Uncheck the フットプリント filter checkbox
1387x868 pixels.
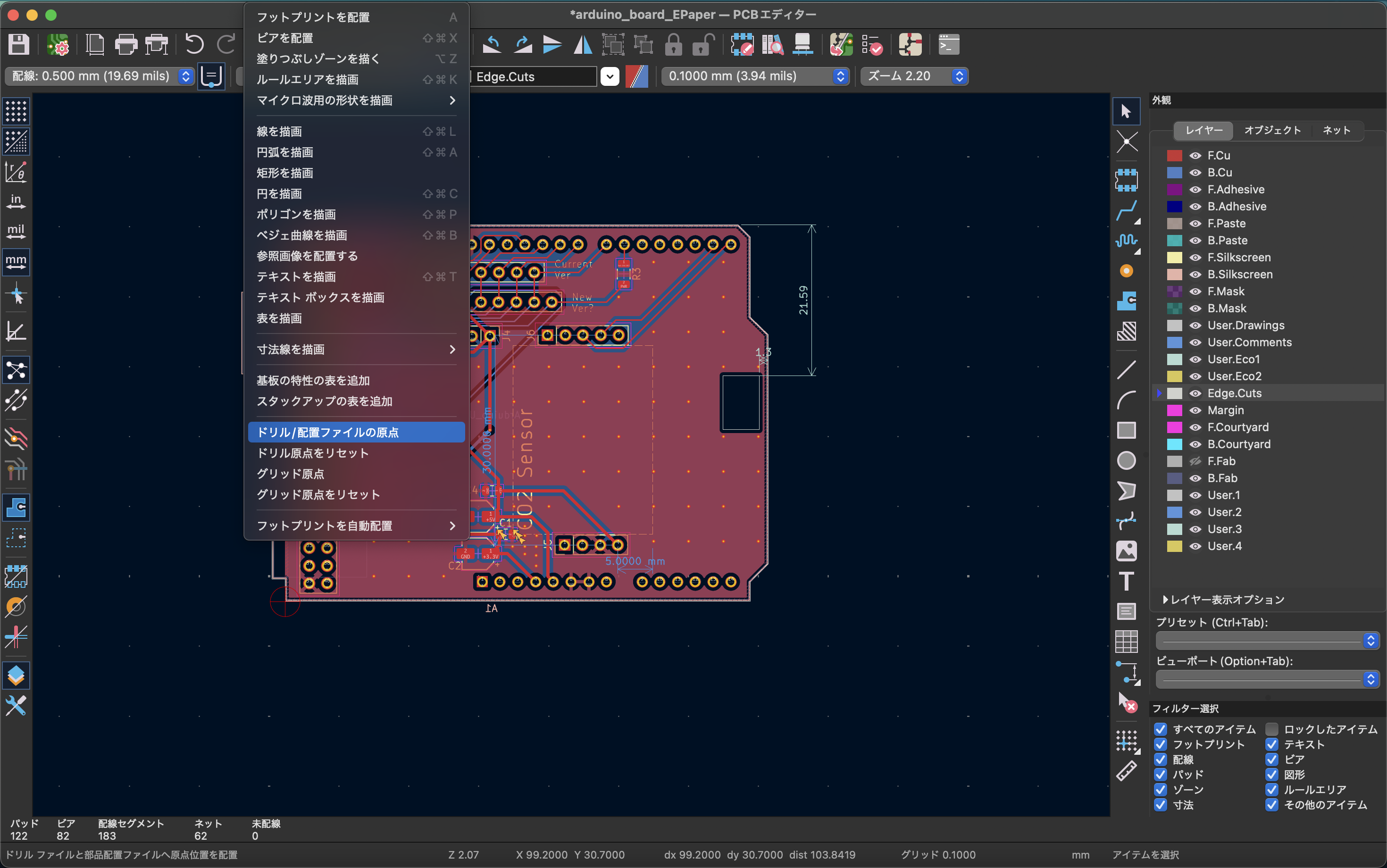[x=1160, y=744]
